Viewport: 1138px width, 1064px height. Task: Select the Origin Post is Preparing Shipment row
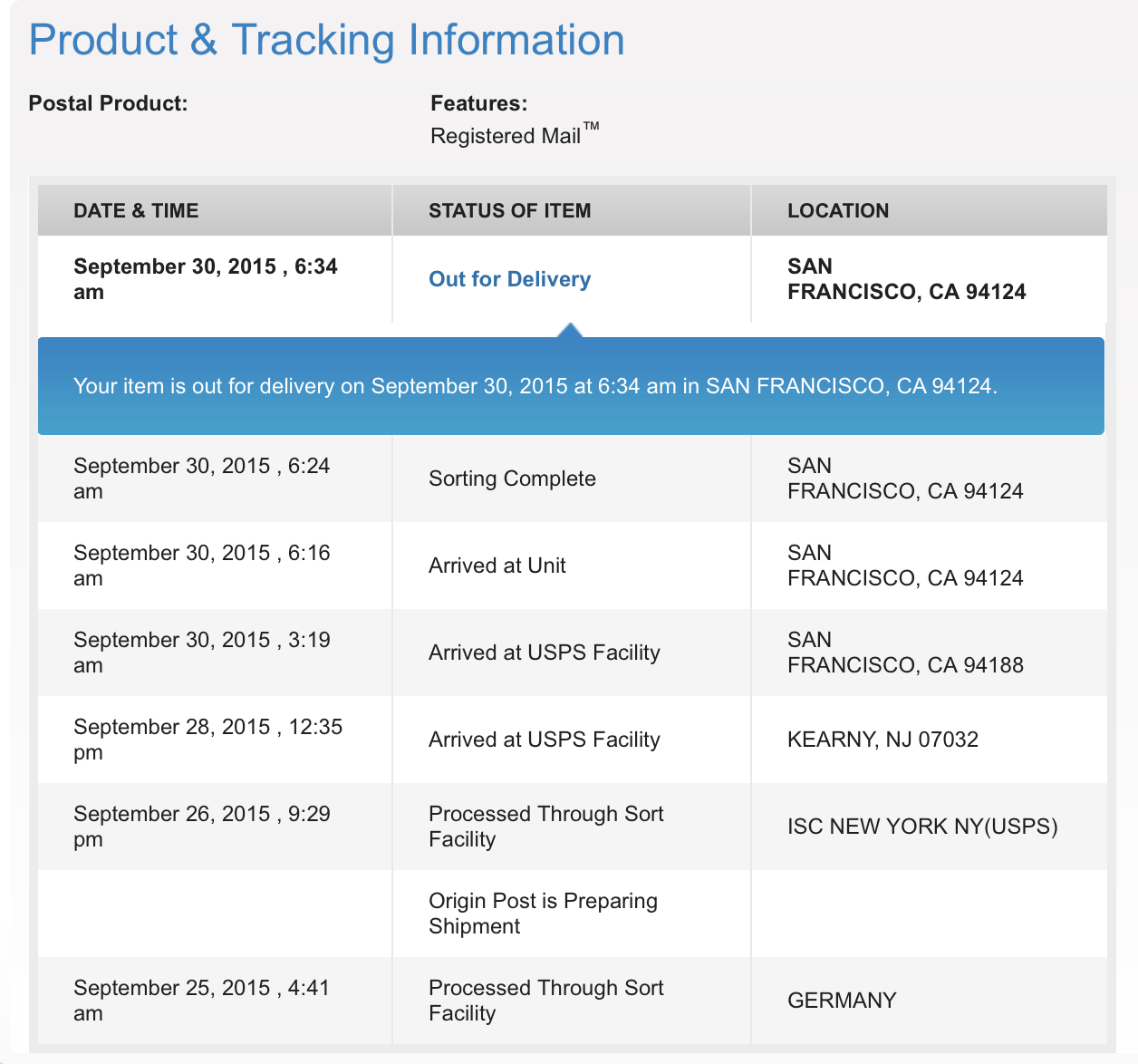543,914
